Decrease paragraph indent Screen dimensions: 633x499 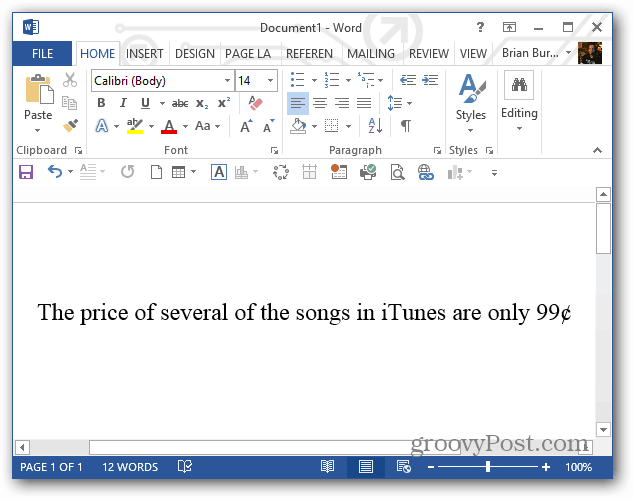[x=408, y=80]
